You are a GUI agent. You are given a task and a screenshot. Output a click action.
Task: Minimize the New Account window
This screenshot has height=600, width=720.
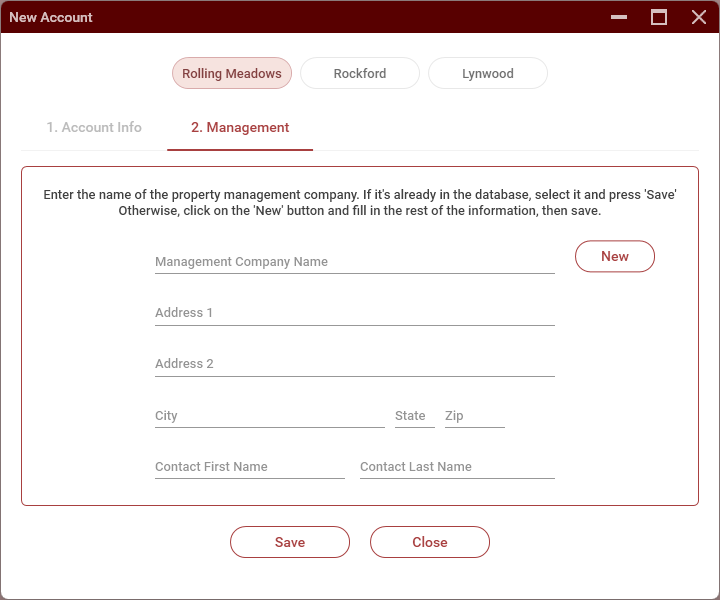[620, 17]
